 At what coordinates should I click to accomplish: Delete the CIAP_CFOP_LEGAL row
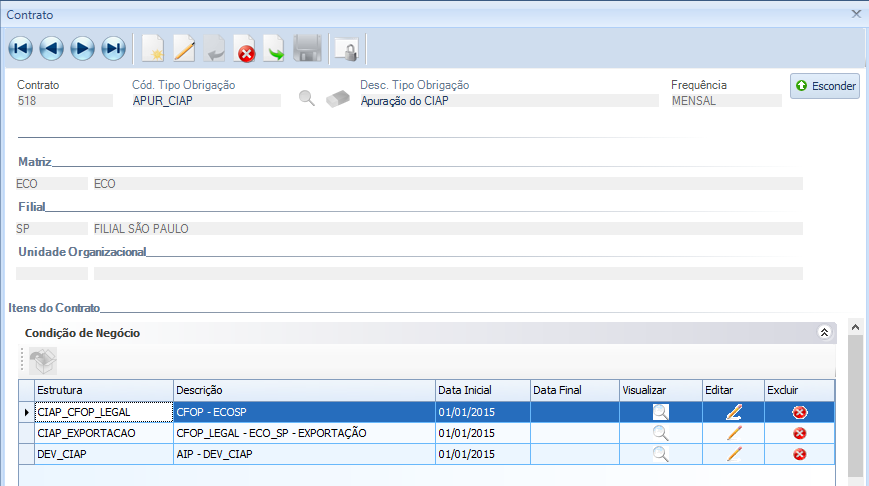tap(799, 412)
